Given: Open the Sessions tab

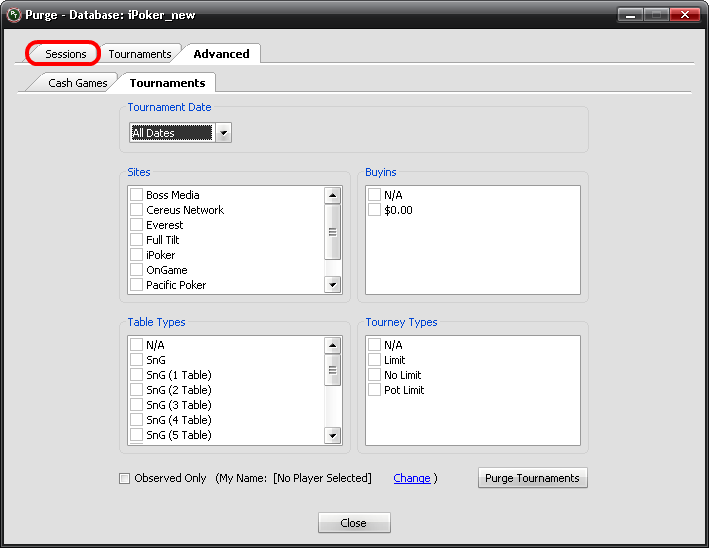Looking at the screenshot, I should click(x=65, y=54).
